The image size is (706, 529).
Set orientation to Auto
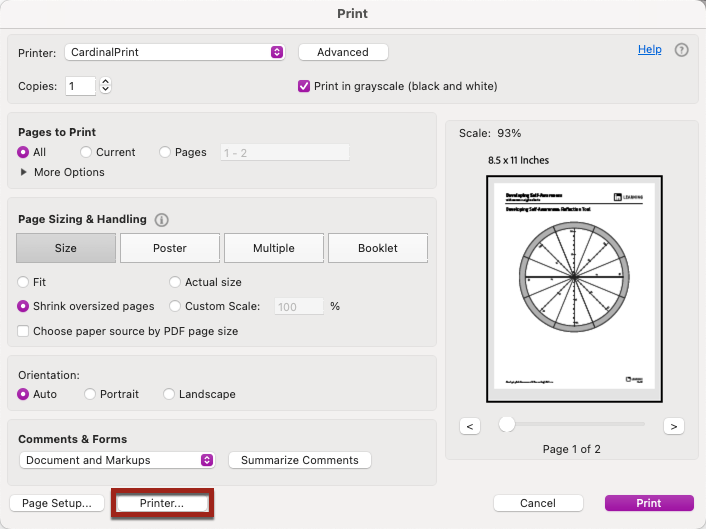[x=23, y=394]
